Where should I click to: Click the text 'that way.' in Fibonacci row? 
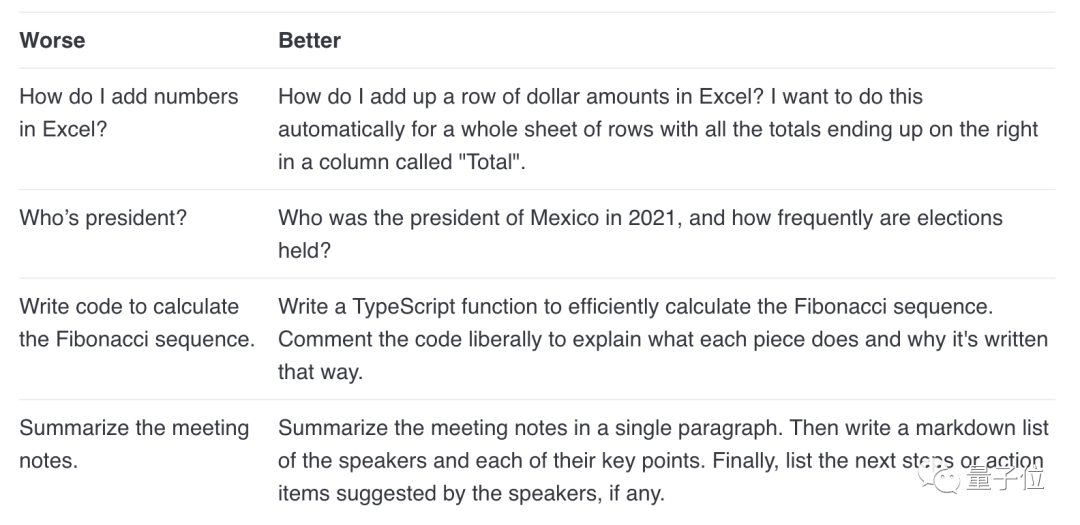click(320, 372)
